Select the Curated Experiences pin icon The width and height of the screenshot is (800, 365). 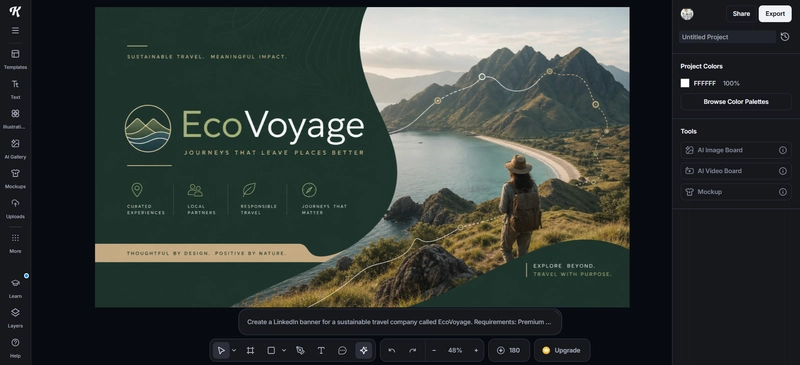coord(137,190)
